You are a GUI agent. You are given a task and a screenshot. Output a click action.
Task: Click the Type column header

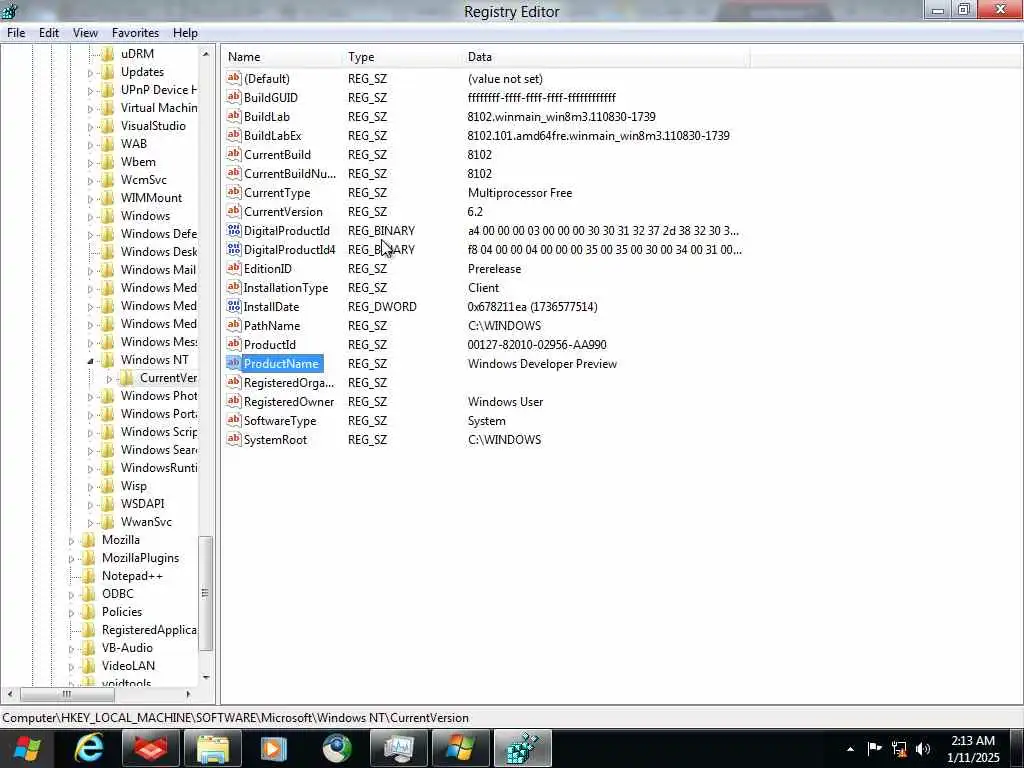pyautogui.click(x=402, y=57)
